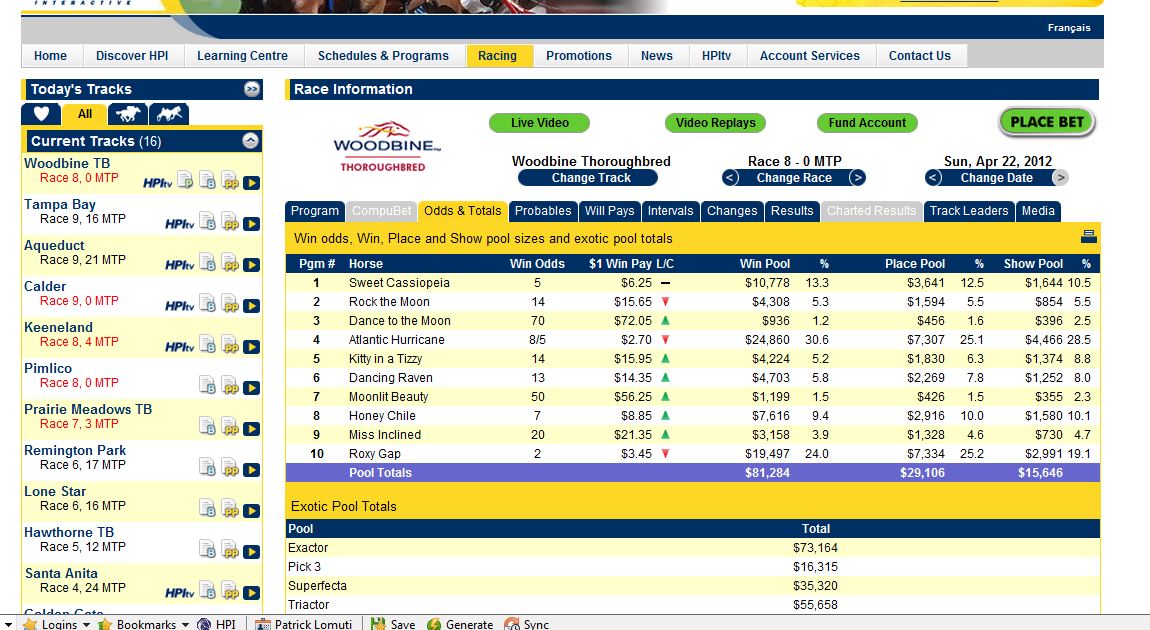
Task: Open the Woodbine TB PP document icon
Action: (x=230, y=180)
